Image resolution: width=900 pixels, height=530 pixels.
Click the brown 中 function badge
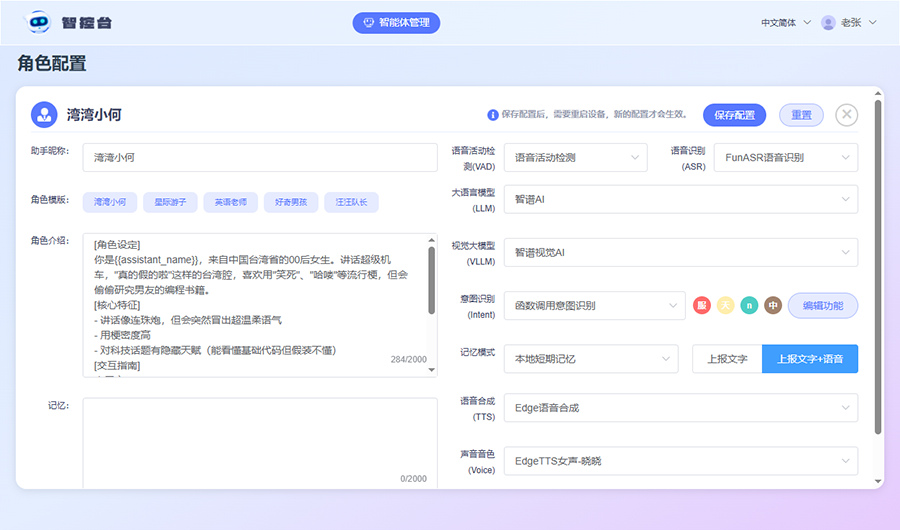772,305
